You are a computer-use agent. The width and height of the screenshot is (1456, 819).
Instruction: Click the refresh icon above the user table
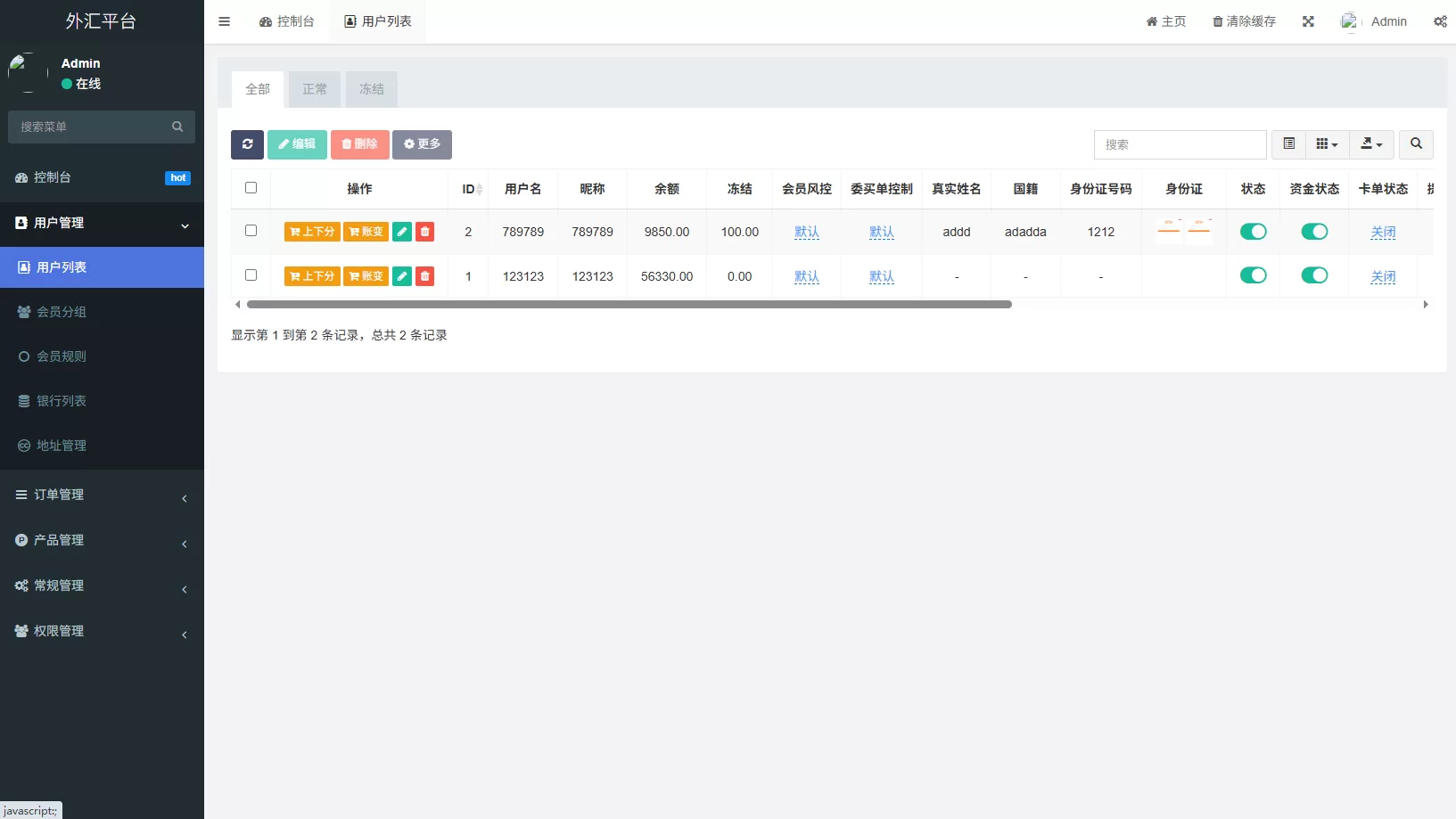point(247,144)
